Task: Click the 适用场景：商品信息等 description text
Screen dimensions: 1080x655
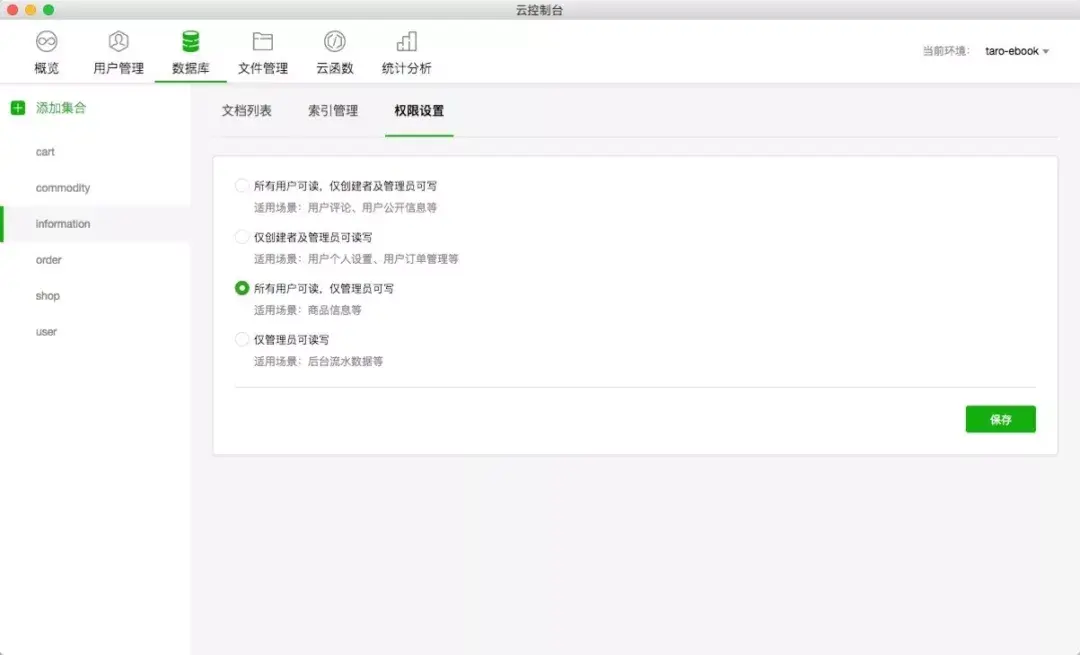Action: (307, 310)
